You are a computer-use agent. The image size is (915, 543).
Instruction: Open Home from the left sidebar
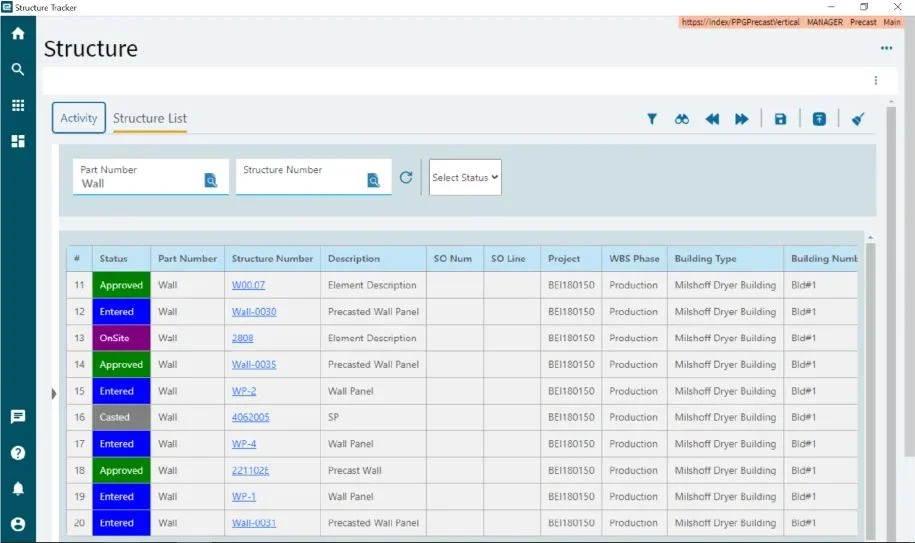18,33
